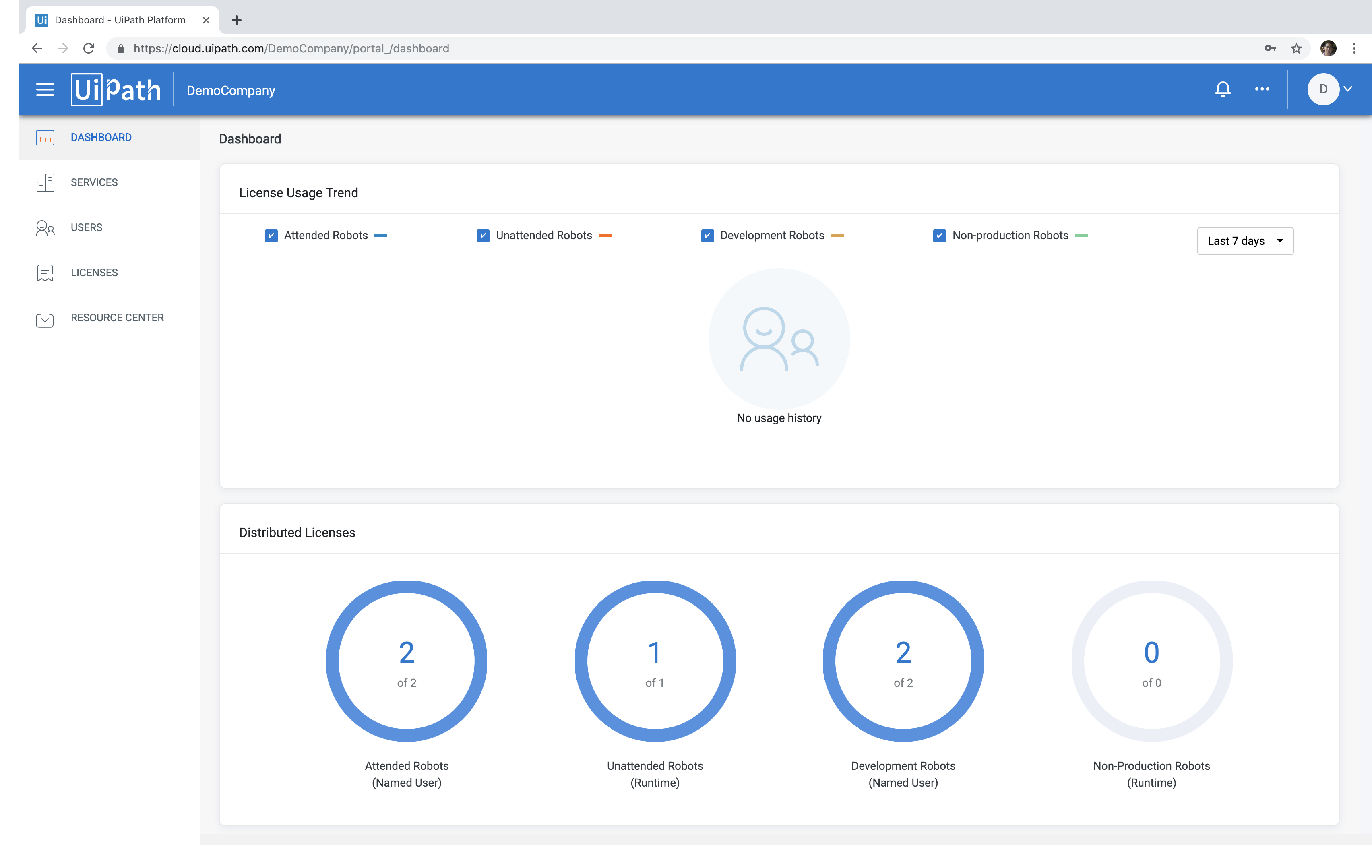Screen dimensions: 1372x868
Task: Open a new browser tab
Action: coord(237,20)
